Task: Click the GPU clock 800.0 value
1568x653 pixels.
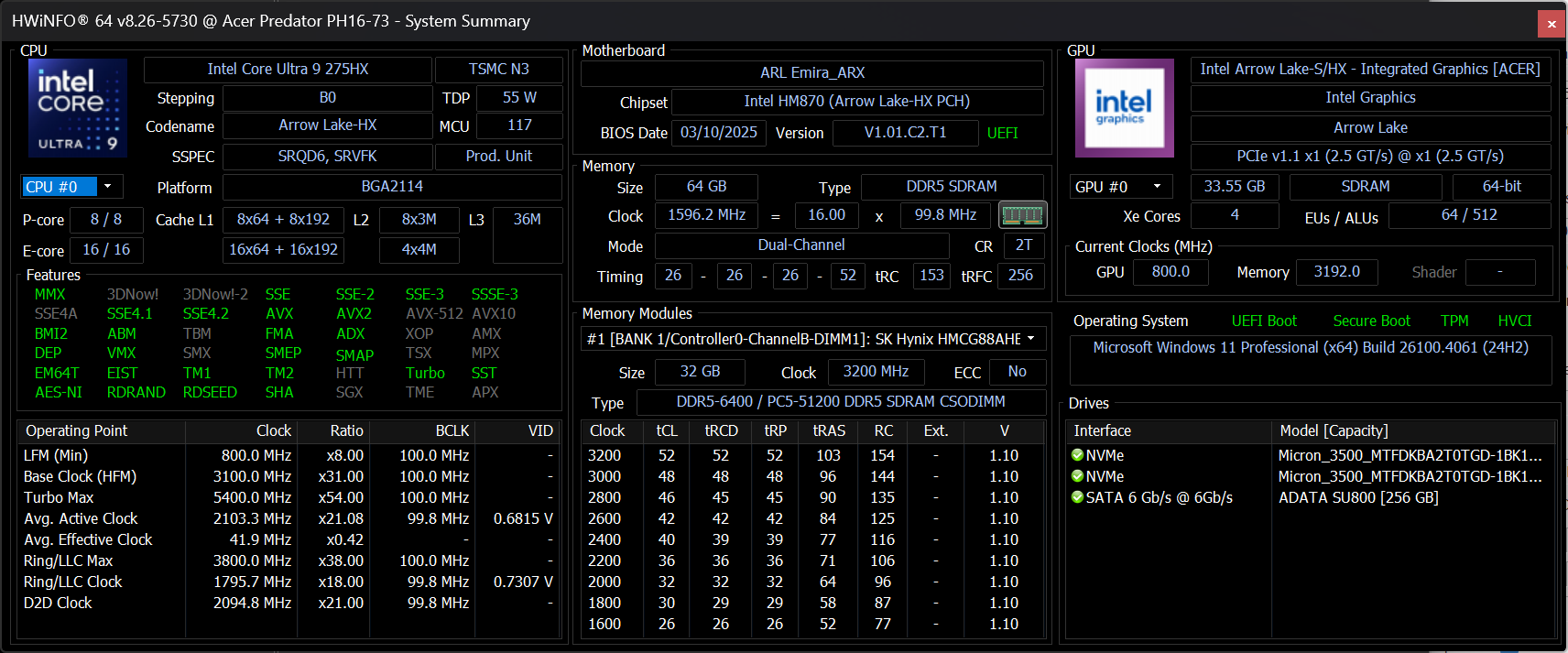Action: (x=1171, y=272)
